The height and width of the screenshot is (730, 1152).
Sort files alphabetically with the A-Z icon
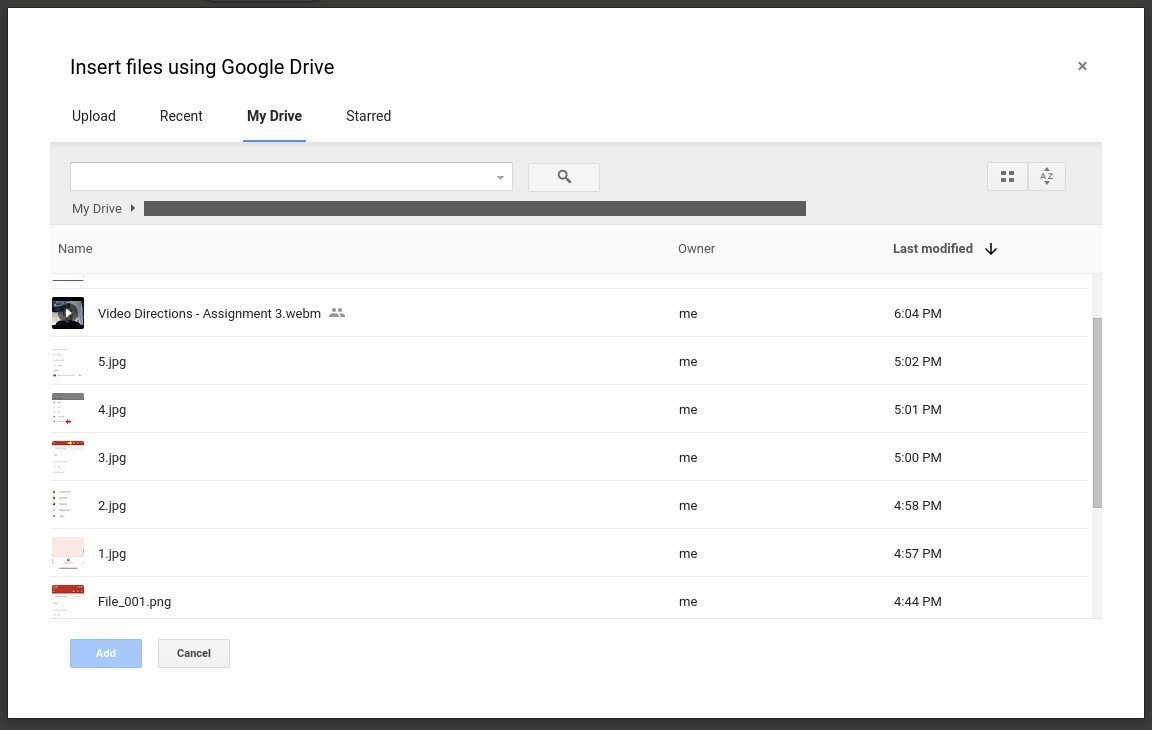[1047, 176]
